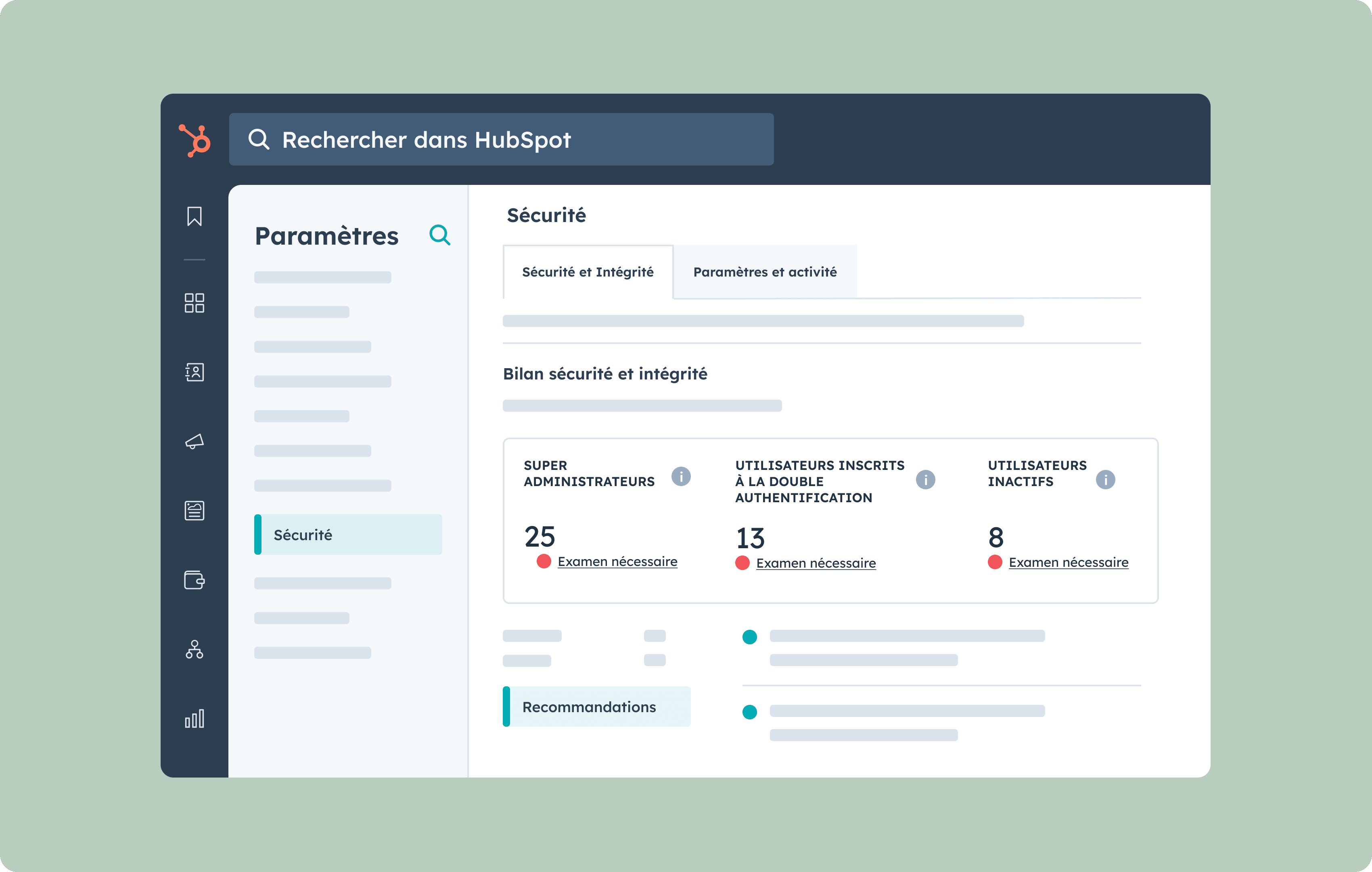Click Examen nécessaire under 25 super admins
This screenshot has width=1372, height=872.
click(617, 562)
